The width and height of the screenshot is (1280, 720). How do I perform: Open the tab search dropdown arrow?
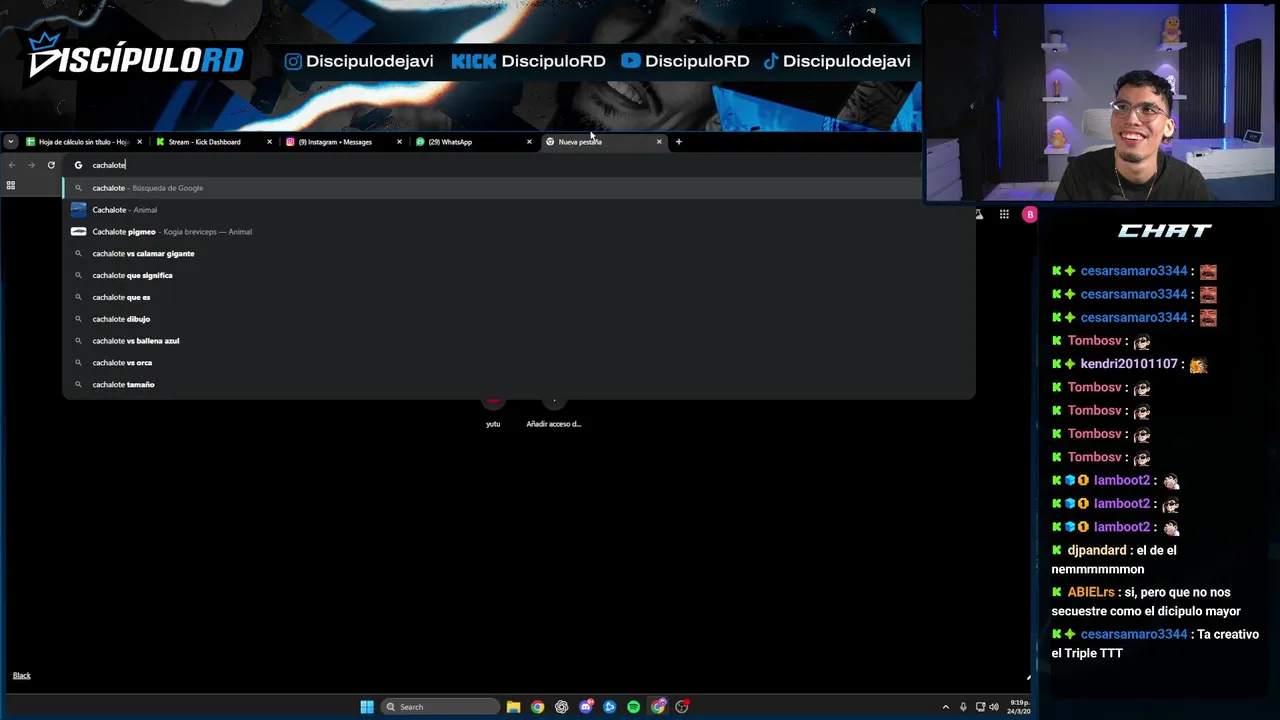[10, 142]
